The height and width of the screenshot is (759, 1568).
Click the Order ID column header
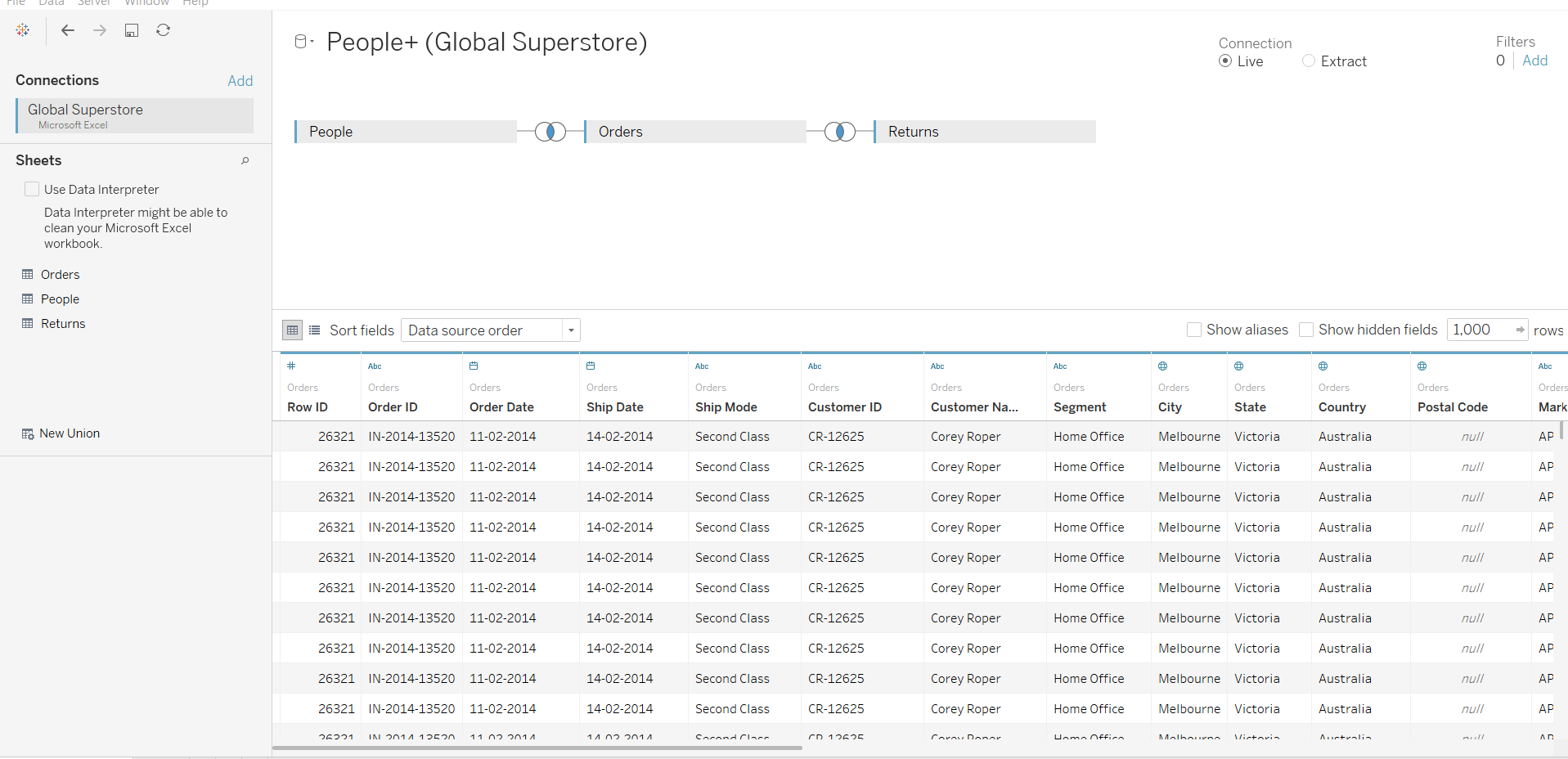pos(393,407)
